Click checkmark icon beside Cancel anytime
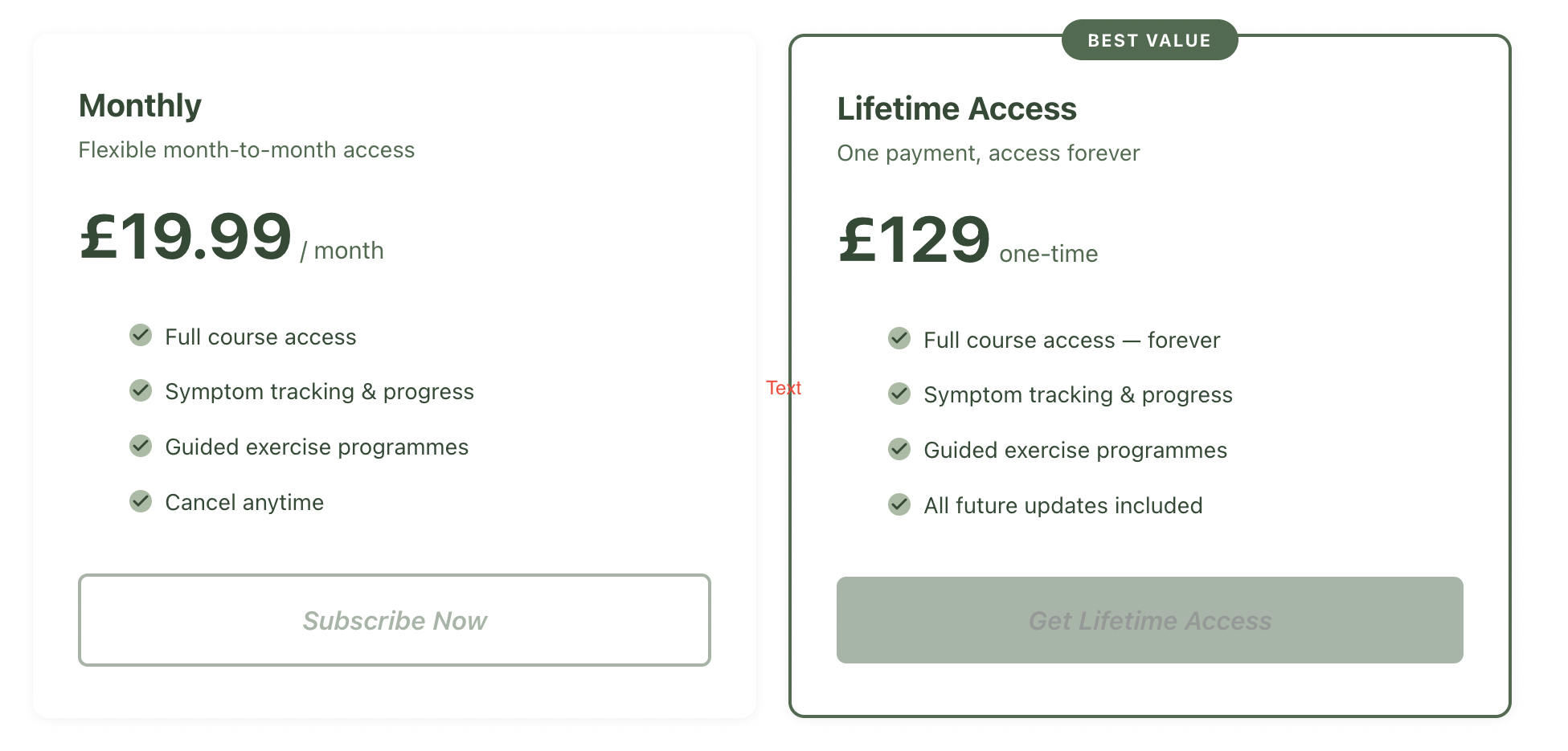1568x751 pixels. [141, 501]
